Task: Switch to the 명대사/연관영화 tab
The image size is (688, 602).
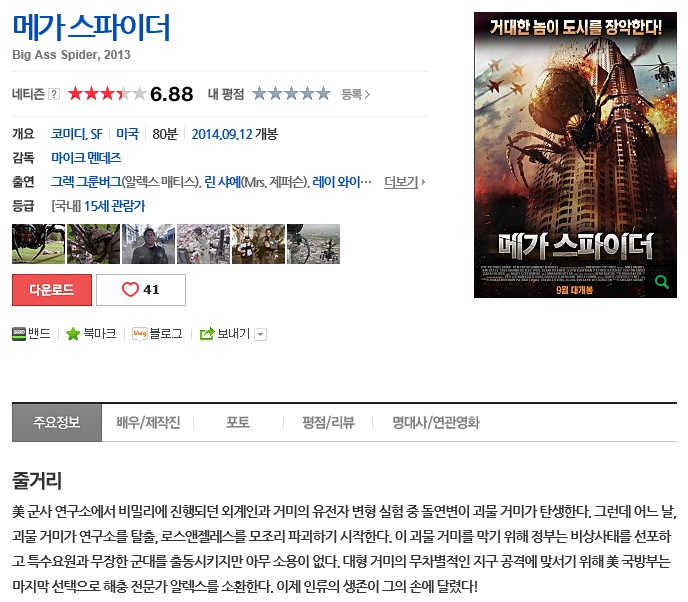Action: coord(436,423)
